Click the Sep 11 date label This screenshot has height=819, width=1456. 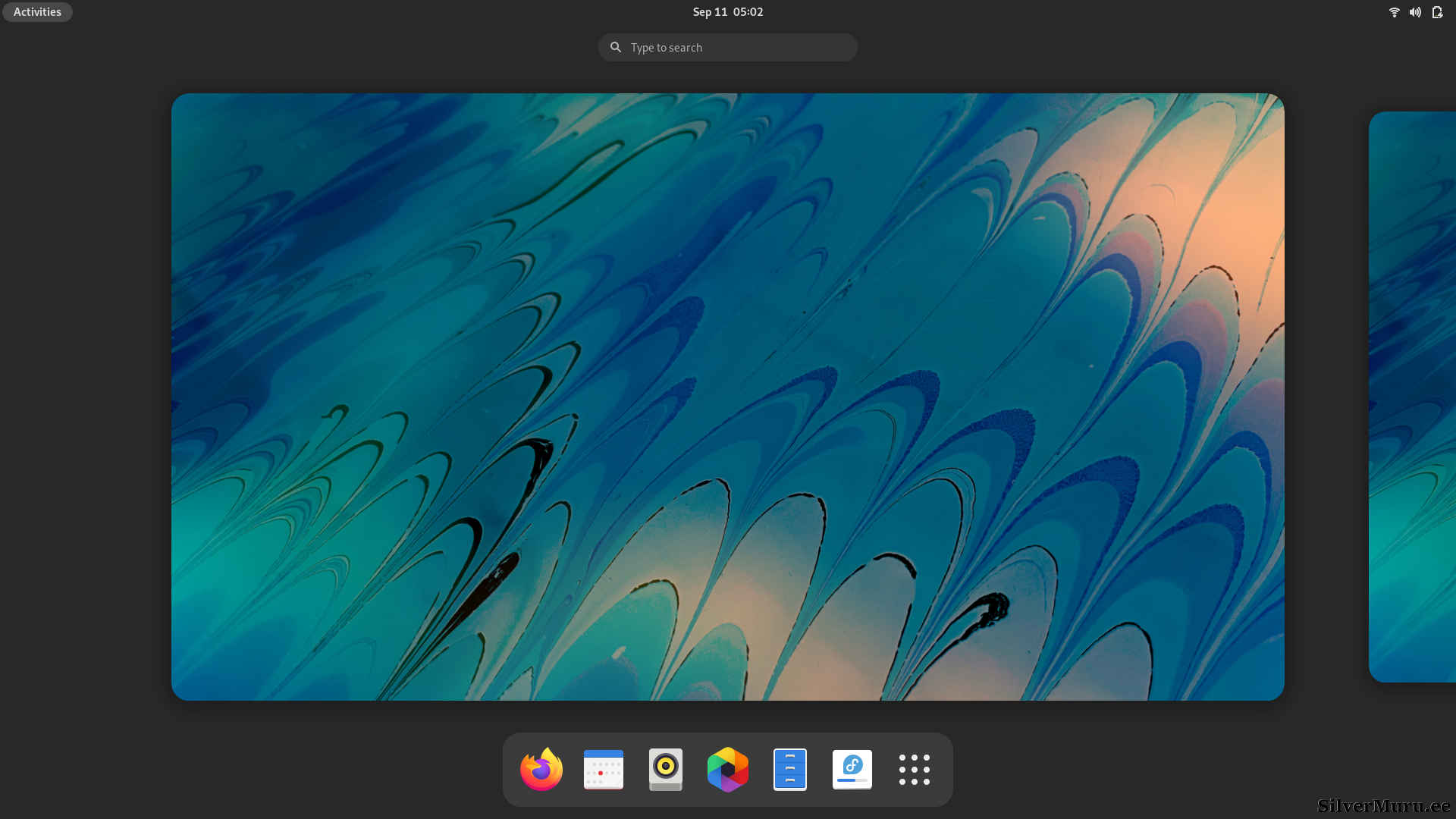tap(710, 12)
